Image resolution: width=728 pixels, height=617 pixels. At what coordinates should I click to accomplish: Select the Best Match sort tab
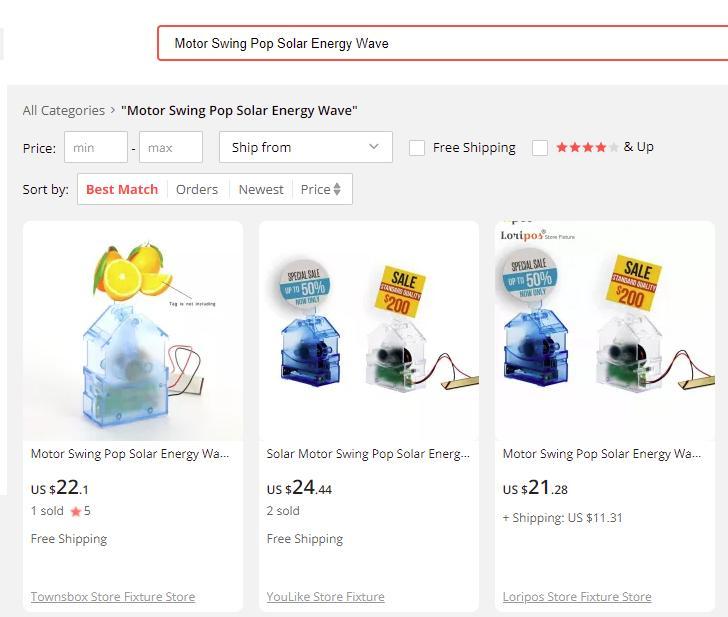[x=122, y=189]
